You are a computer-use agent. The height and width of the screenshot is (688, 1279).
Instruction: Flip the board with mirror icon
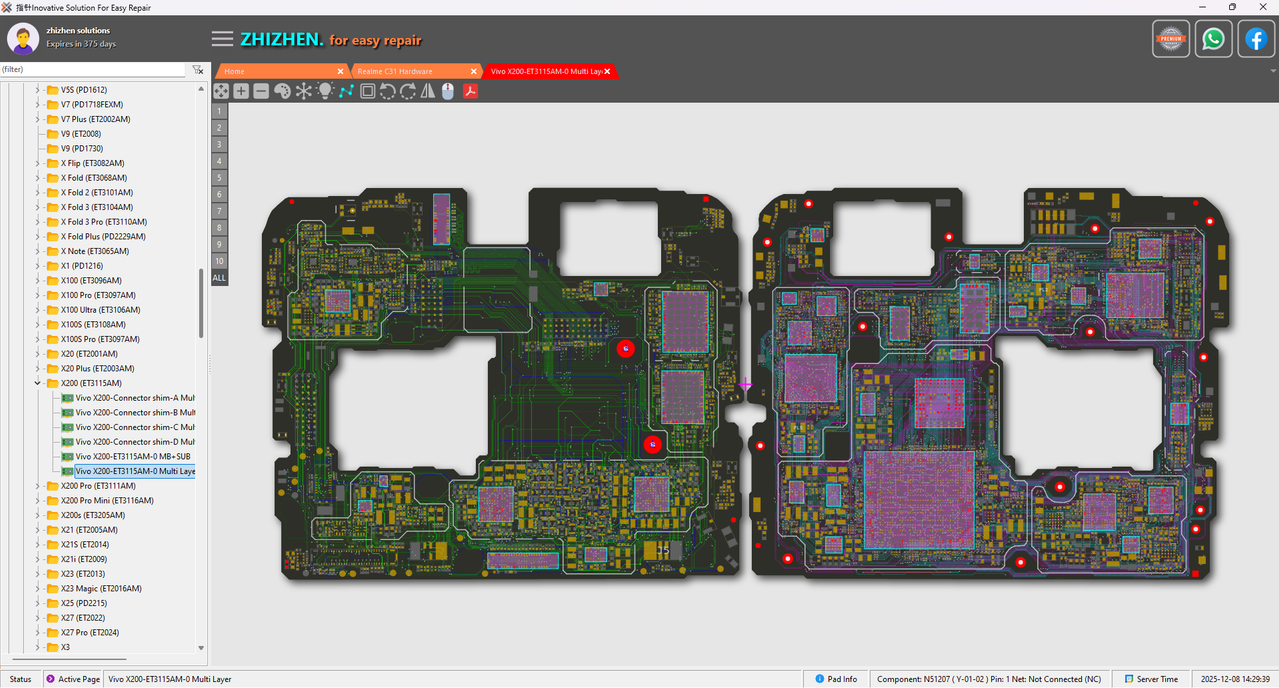pyautogui.click(x=428, y=91)
